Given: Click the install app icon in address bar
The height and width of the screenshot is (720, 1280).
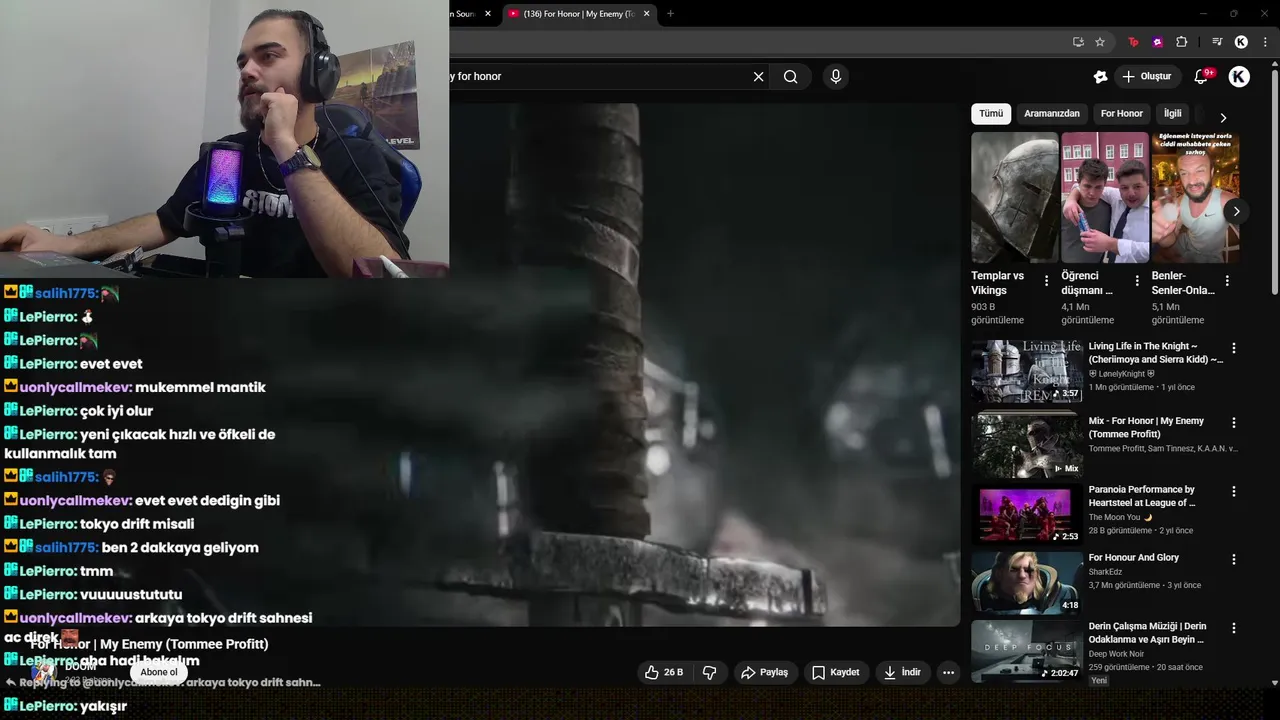Looking at the screenshot, I should coord(1078,42).
